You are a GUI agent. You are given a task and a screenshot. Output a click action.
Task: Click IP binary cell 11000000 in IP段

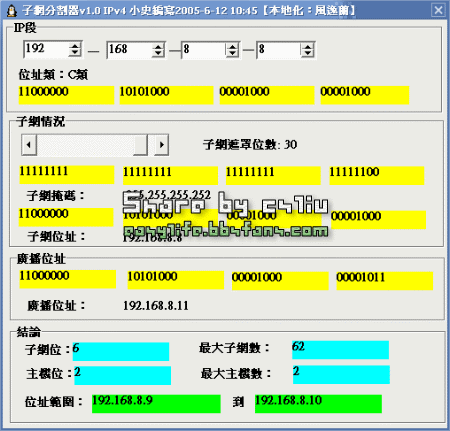pyautogui.click(x=66, y=95)
